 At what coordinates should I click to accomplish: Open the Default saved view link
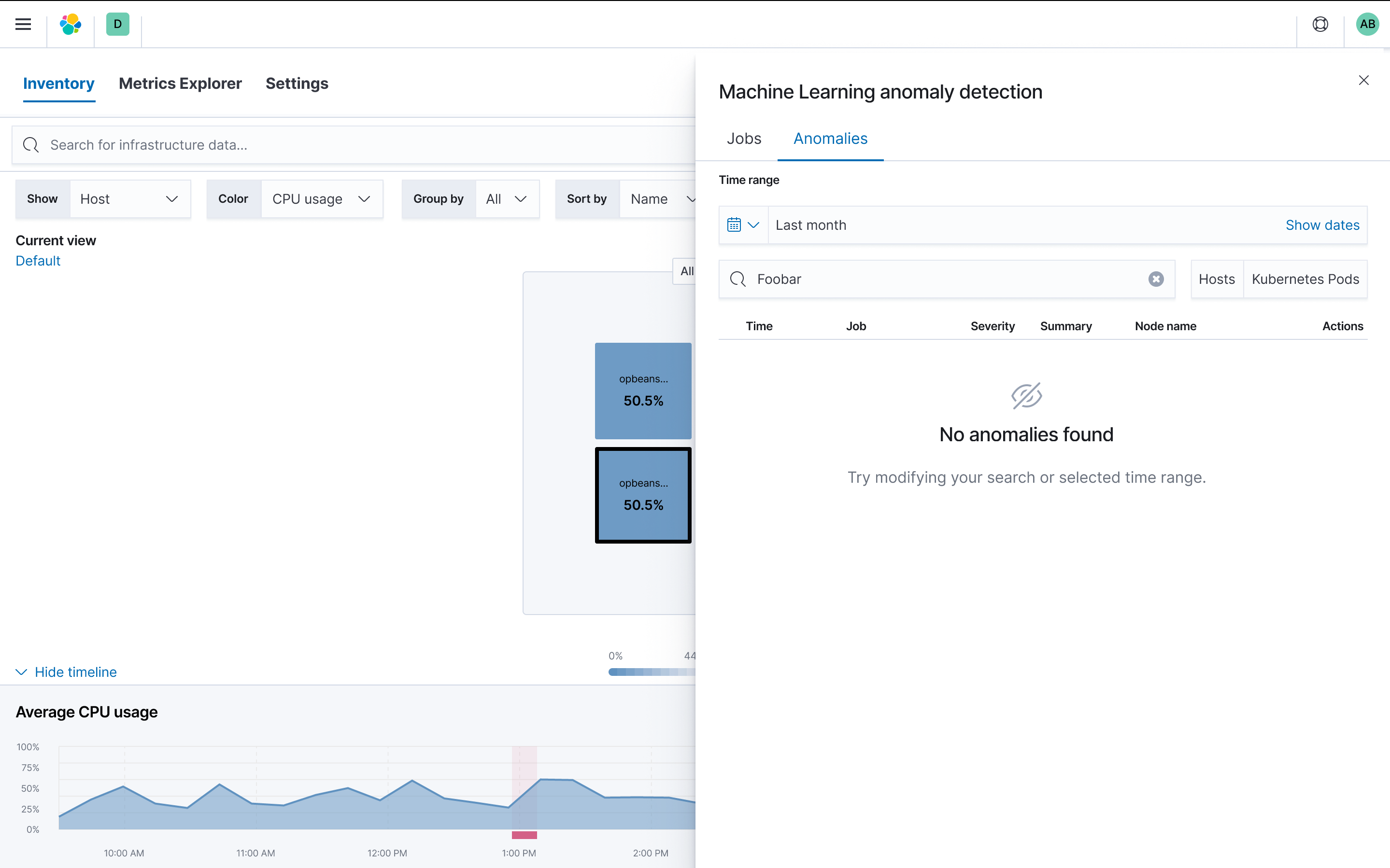click(x=37, y=260)
